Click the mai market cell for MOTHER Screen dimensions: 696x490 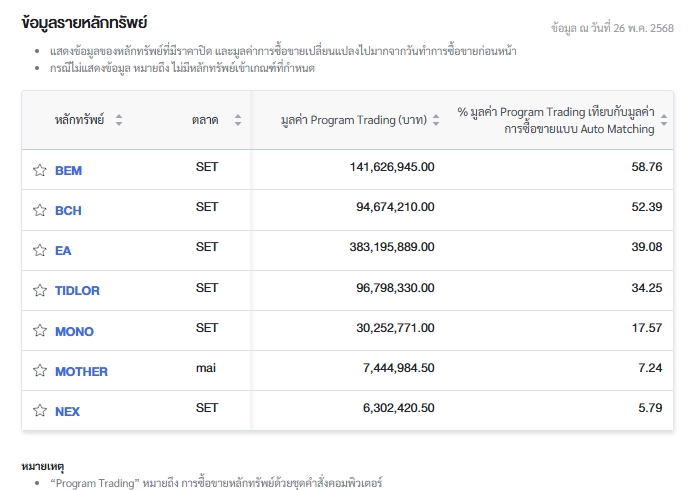(x=206, y=368)
